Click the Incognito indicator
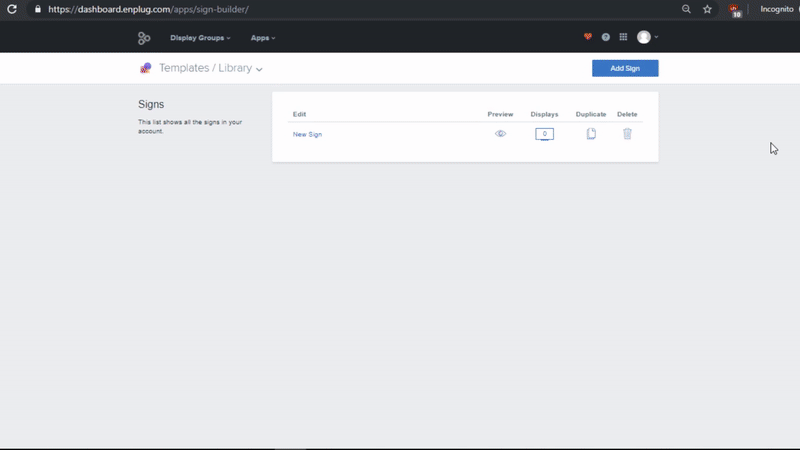This screenshot has height=450, width=800. coord(777,9)
